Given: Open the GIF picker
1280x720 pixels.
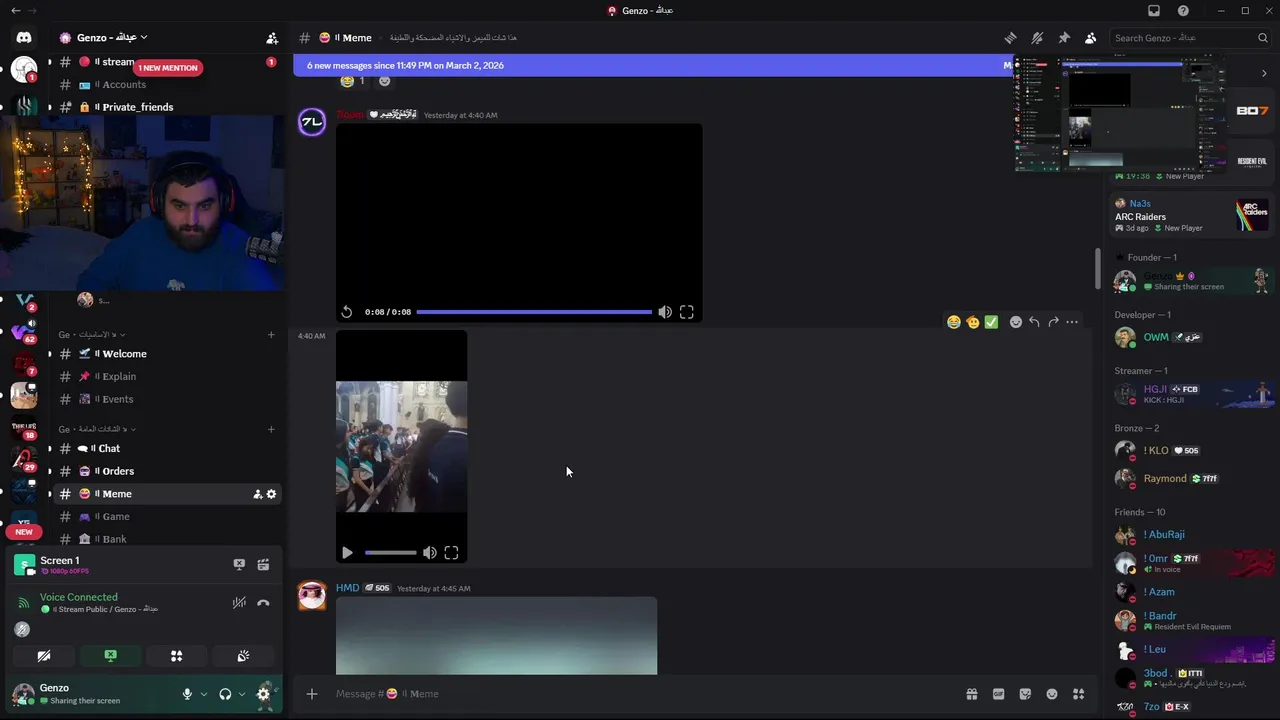Looking at the screenshot, I should point(998,694).
